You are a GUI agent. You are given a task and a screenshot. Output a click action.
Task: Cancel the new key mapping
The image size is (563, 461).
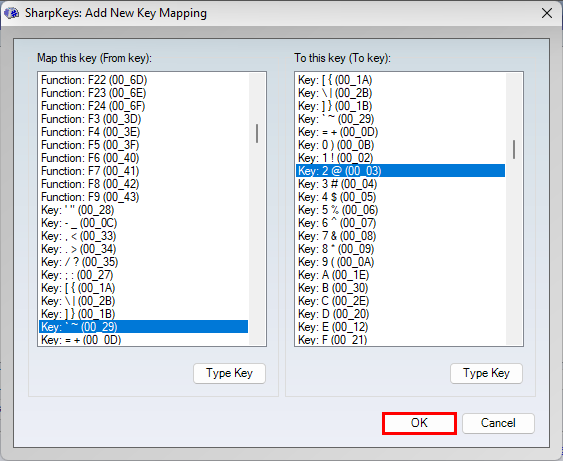(x=498, y=423)
